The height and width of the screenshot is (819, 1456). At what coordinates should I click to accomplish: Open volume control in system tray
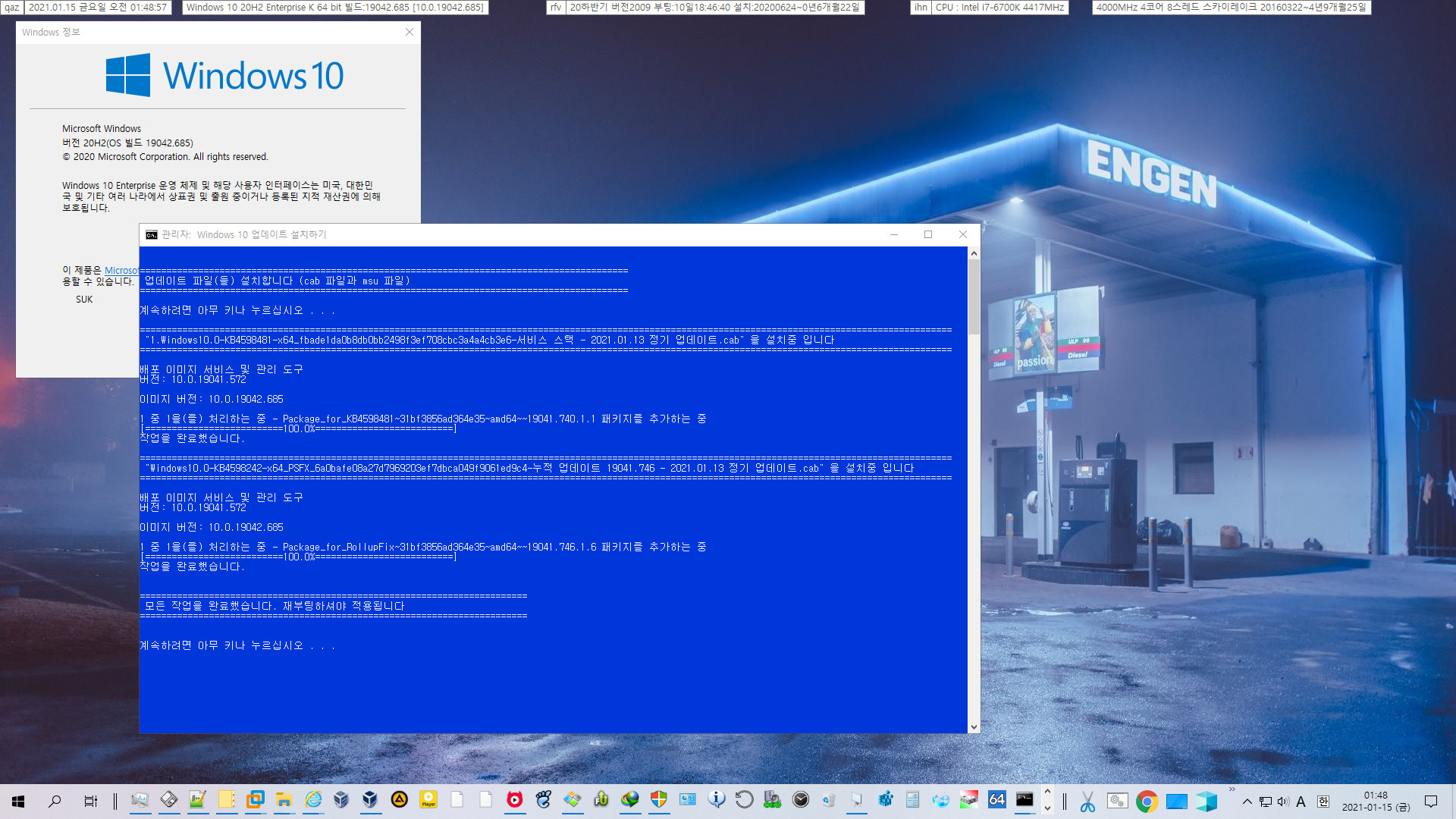(x=1283, y=802)
